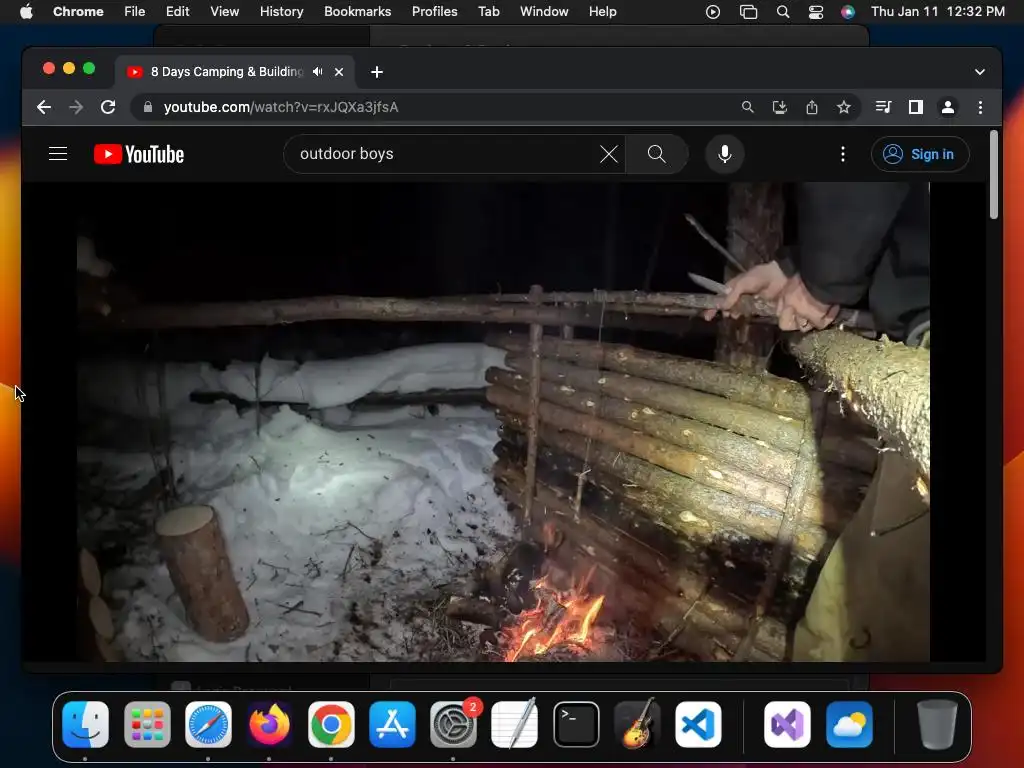Select the youtube.com address bar URL
Screen dimensions: 1024x768
click(281, 107)
